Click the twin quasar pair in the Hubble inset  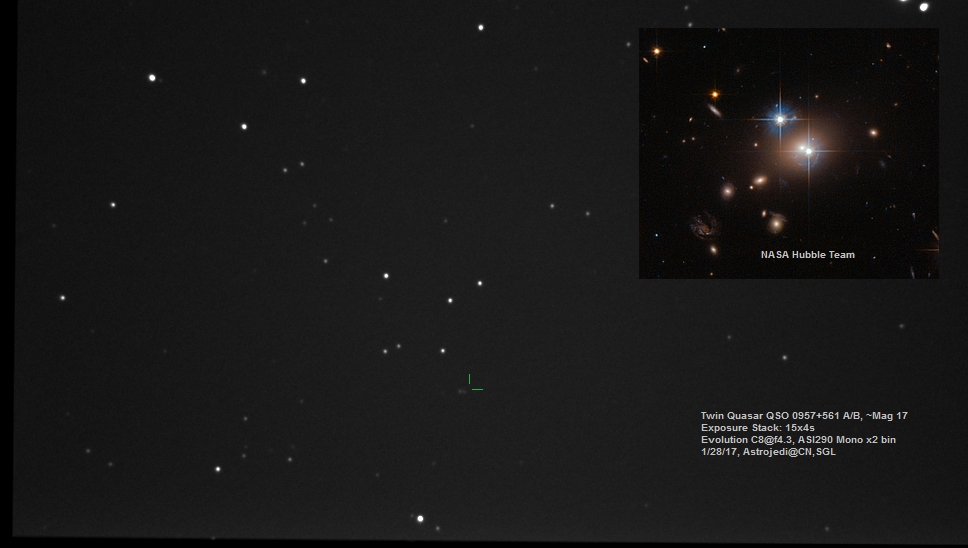(x=806, y=150)
